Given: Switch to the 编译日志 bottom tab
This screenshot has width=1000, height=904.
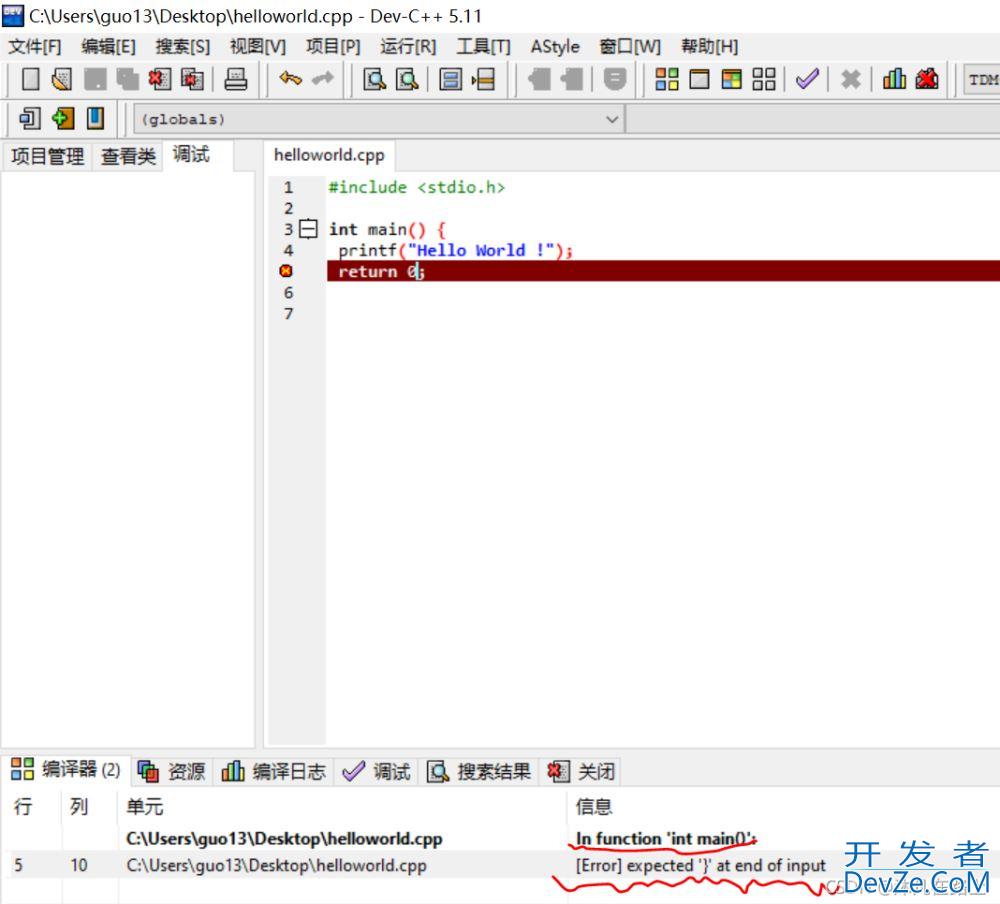Looking at the screenshot, I should point(274,771).
